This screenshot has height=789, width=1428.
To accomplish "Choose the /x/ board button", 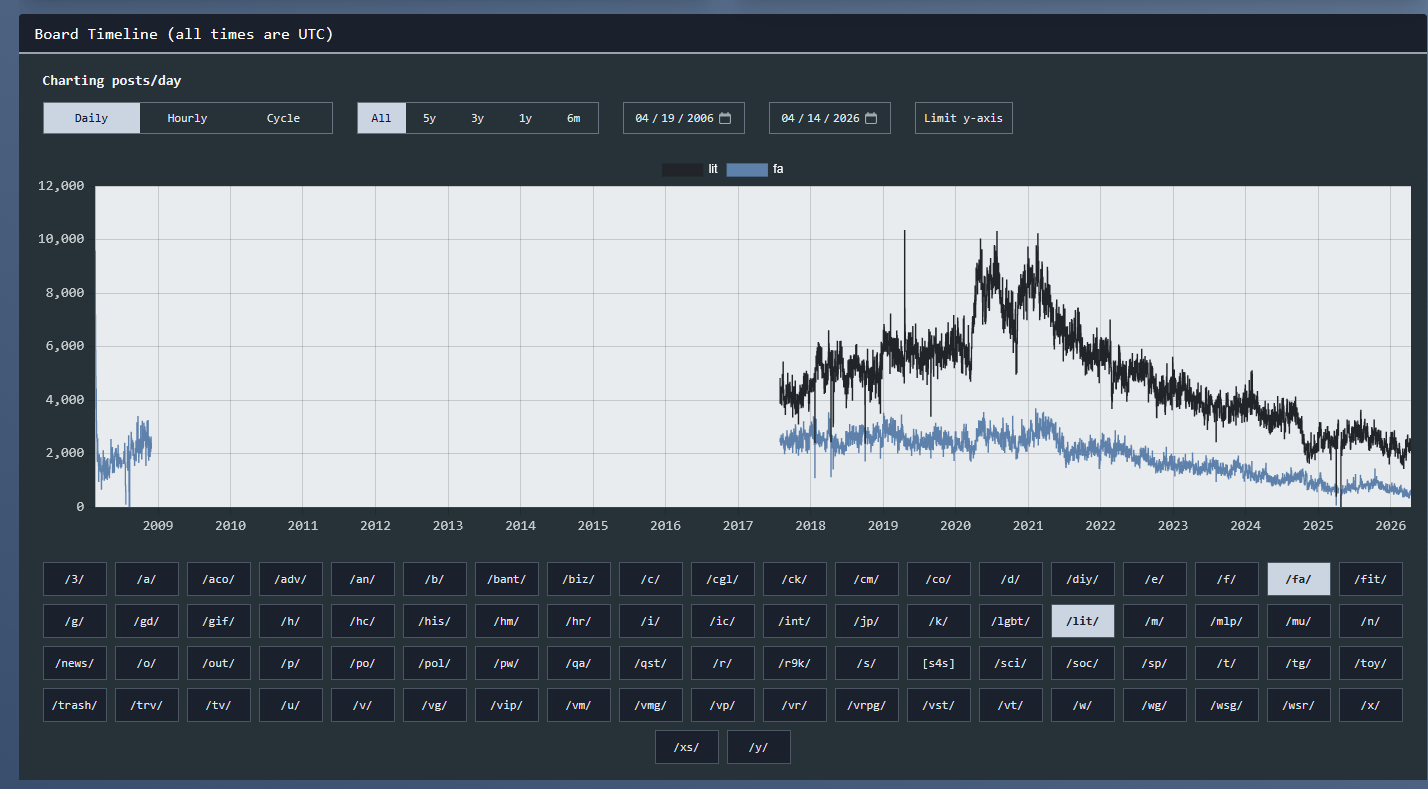I will 1371,705.
